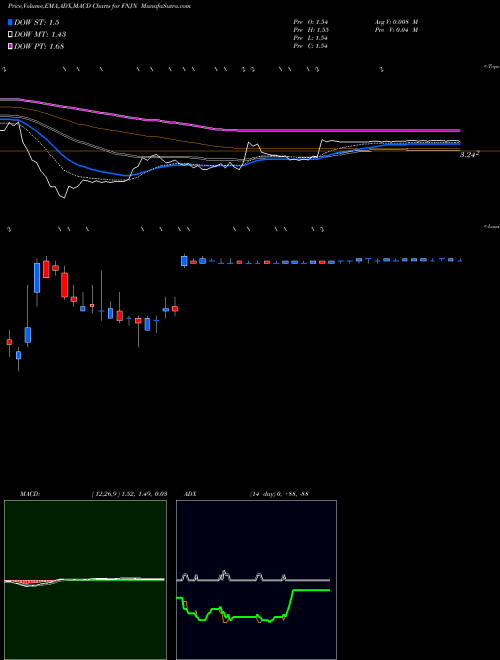Click the 'Tops' label at the right edge

pyautogui.click(x=492, y=67)
